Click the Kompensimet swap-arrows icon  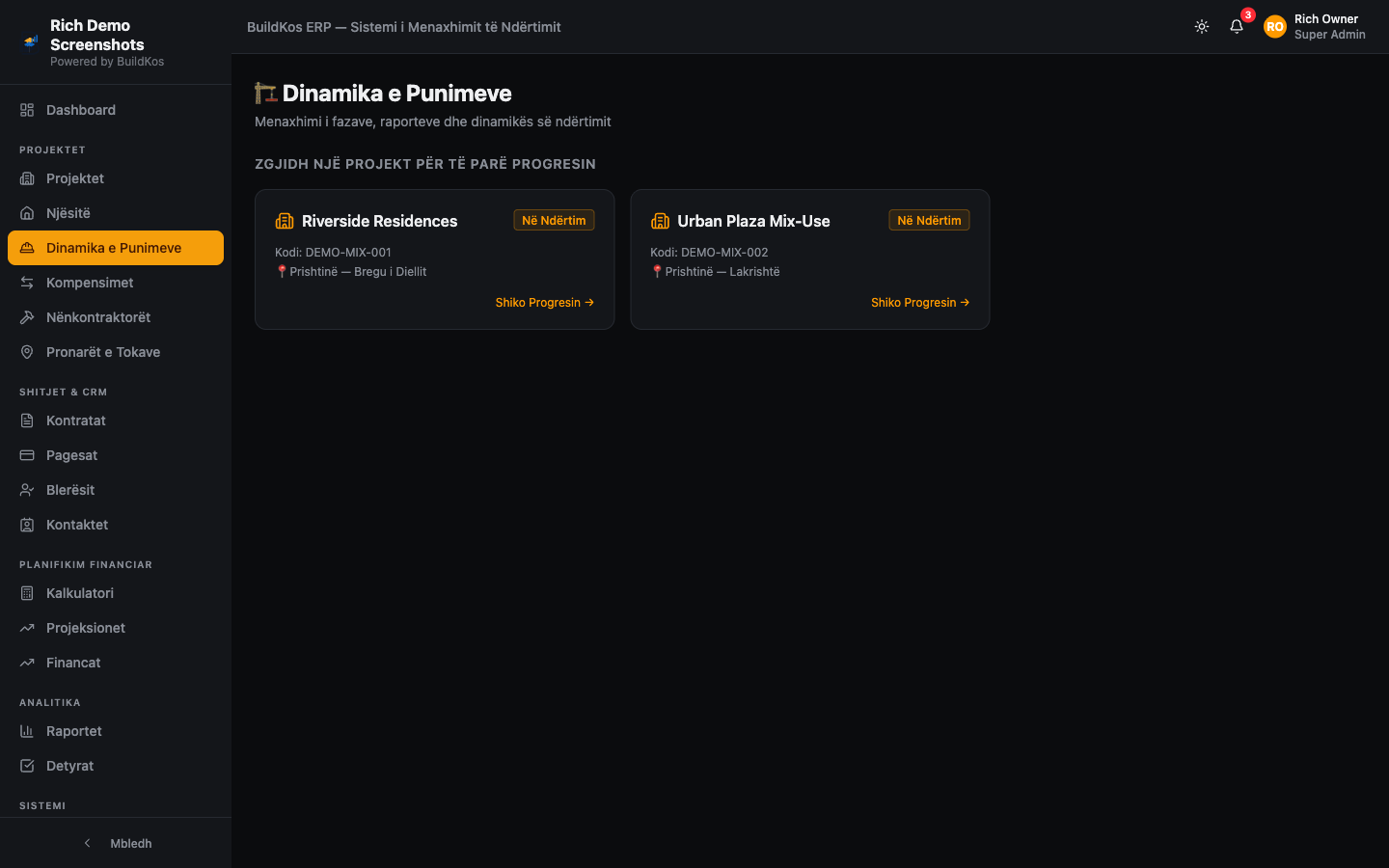click(x=27, y=283)
